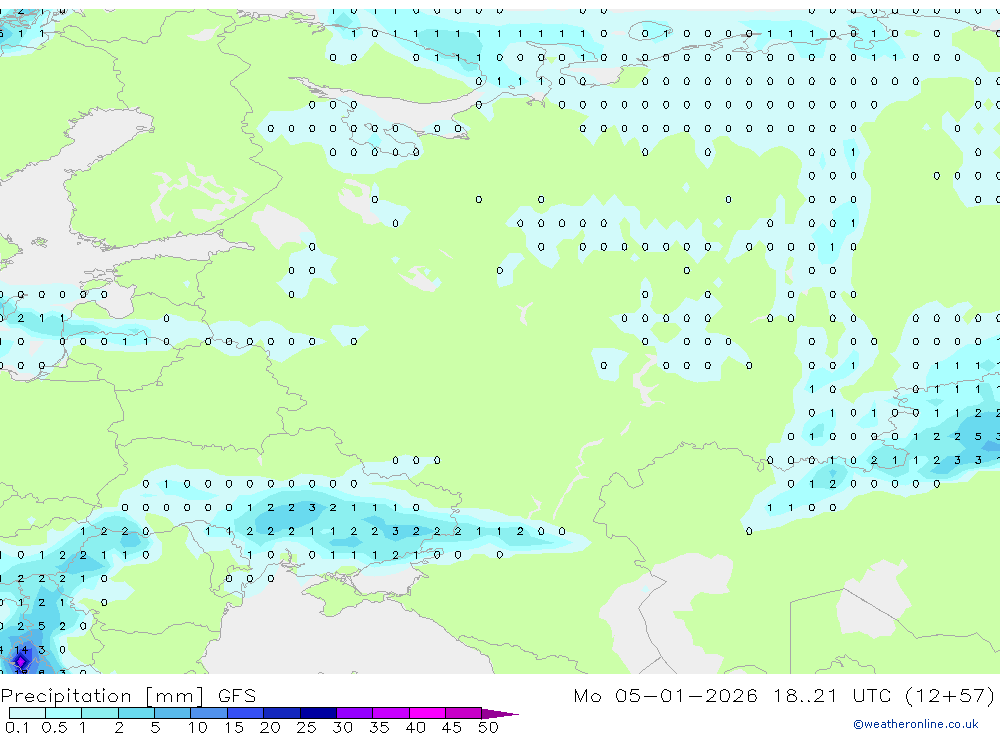Click the legend arrow tip above 50

(499, 713)
